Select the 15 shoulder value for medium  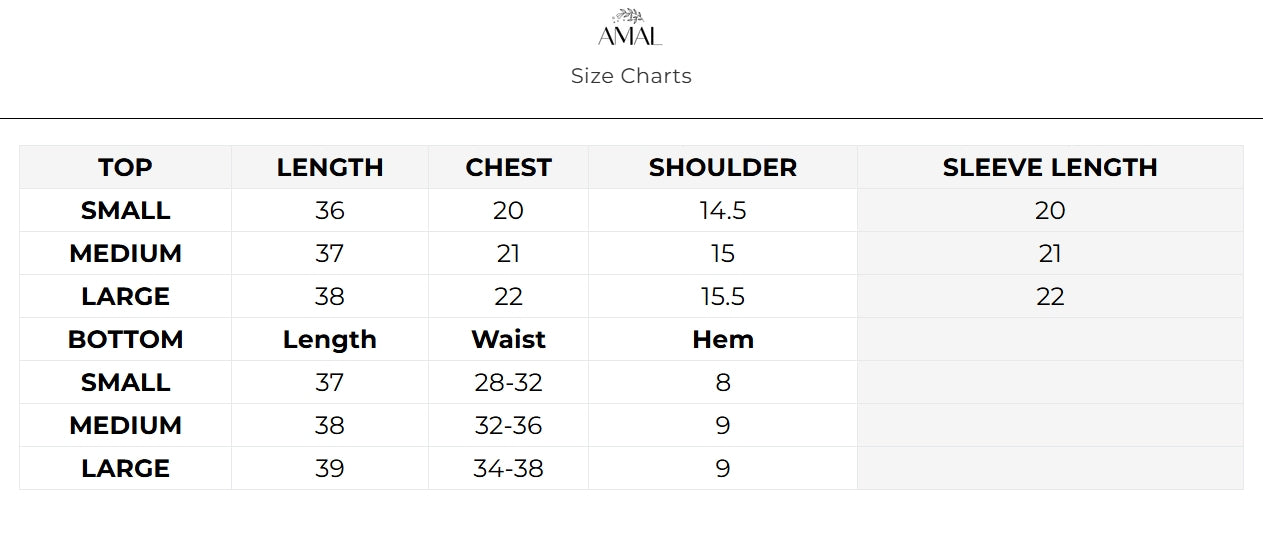pyautogui.click(x=722, y=254)
